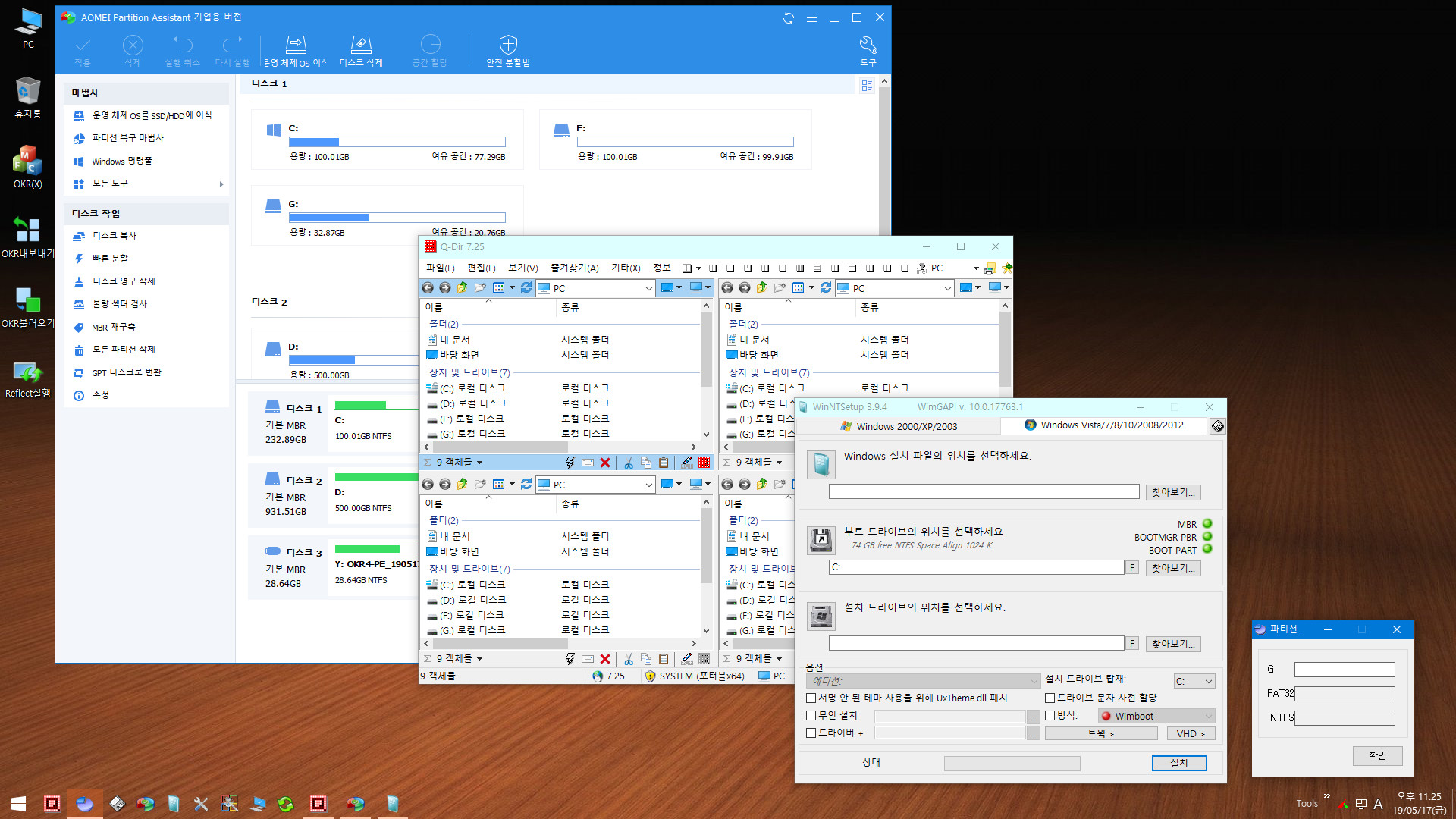This screenshot has height=819, width=1456.
Task: Toggle the AOMEI disk view layout icon
Action: click(867, 86)
